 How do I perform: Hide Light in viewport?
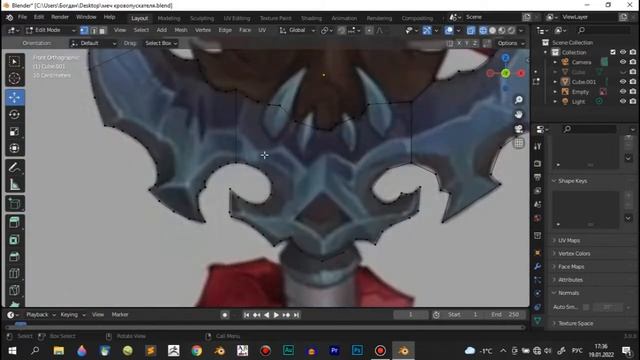(623, 102)
